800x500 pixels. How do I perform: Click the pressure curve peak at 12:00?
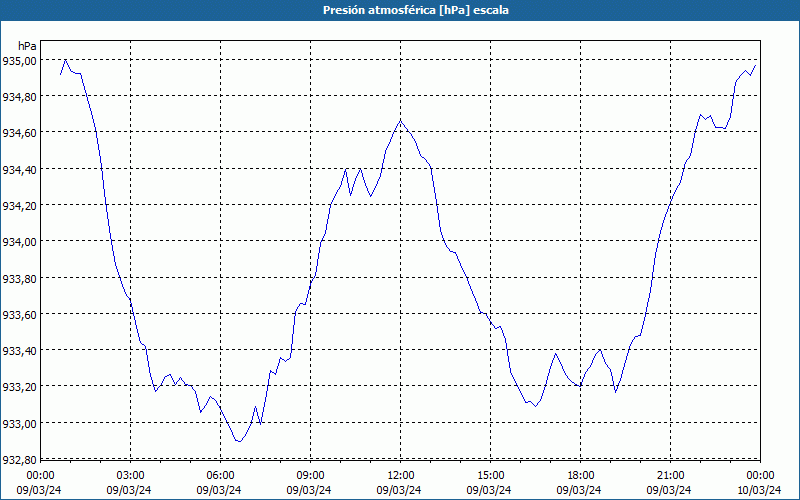pos(401,120)
